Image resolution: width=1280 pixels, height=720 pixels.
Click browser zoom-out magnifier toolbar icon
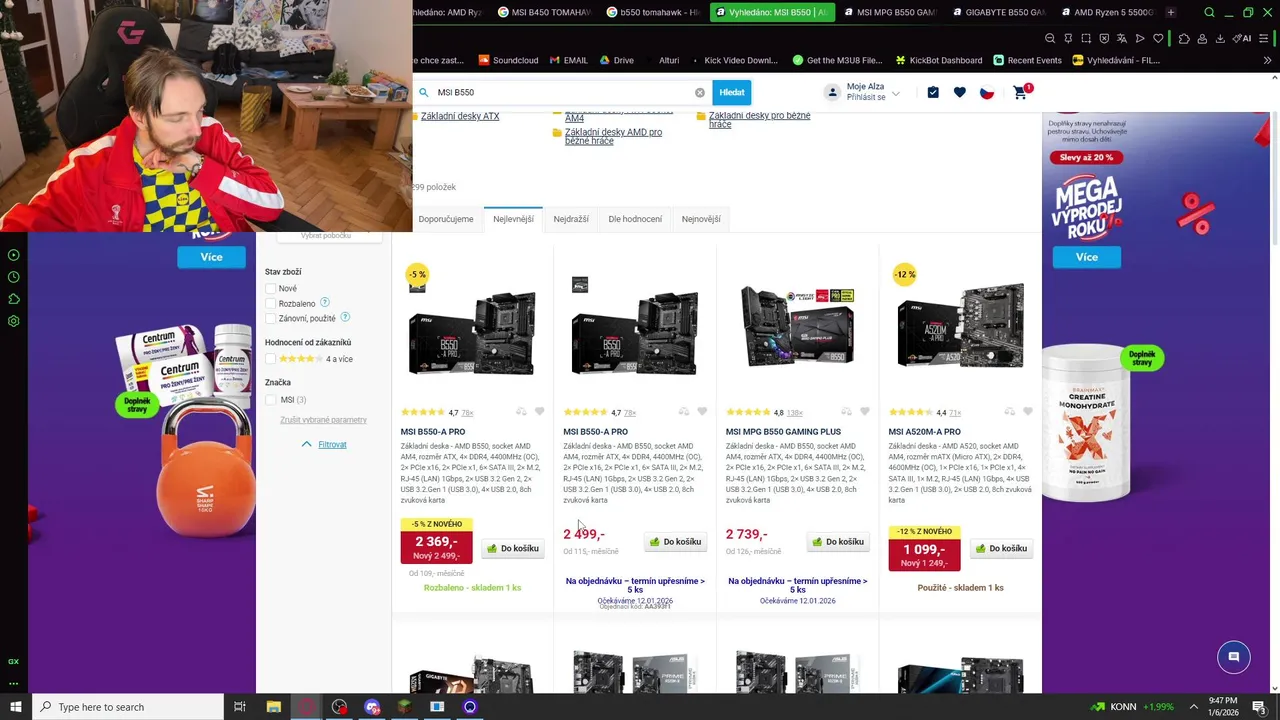[1050, 38]
